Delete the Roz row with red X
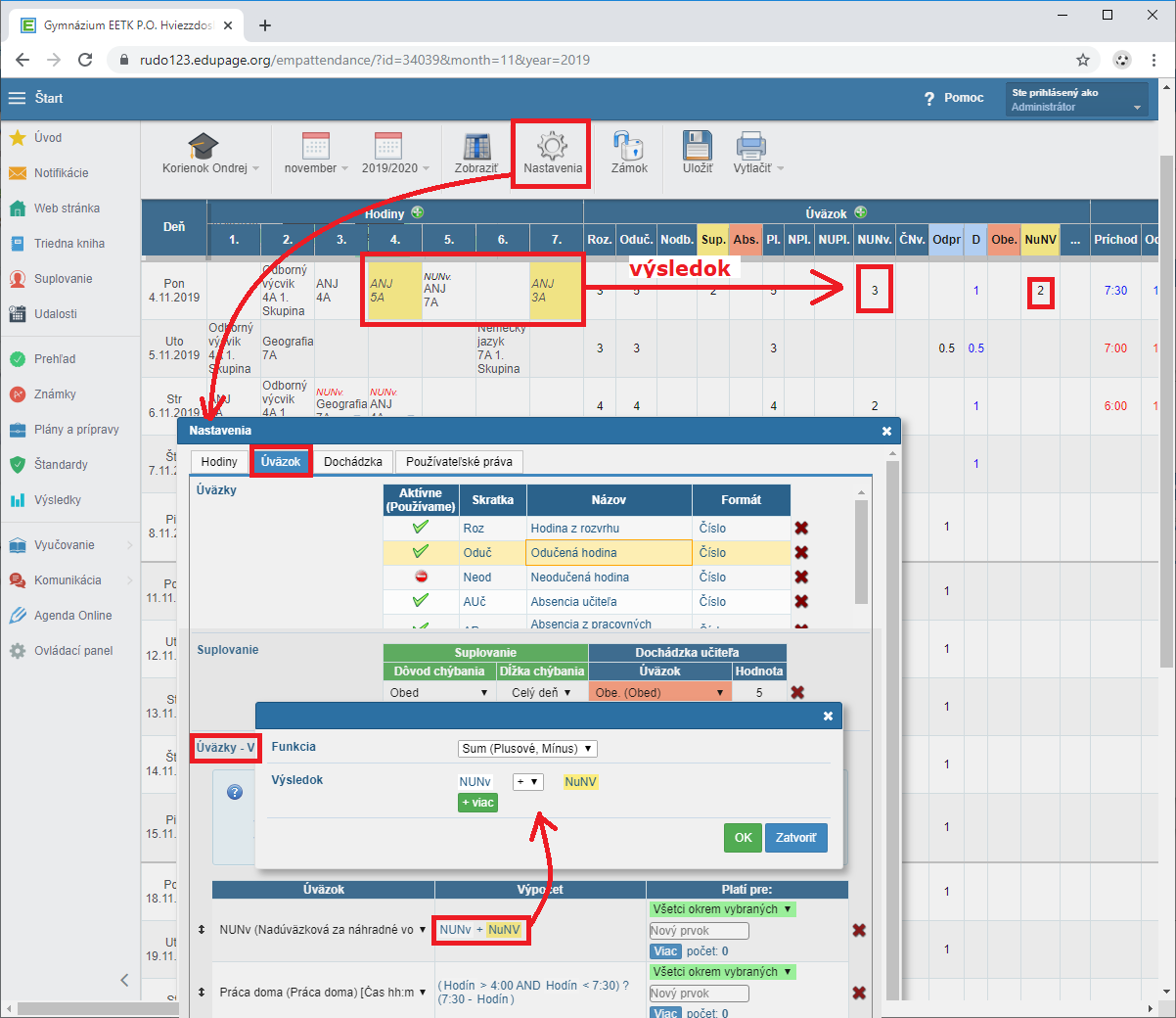1176x1018 pixels. tap(801, 529)
